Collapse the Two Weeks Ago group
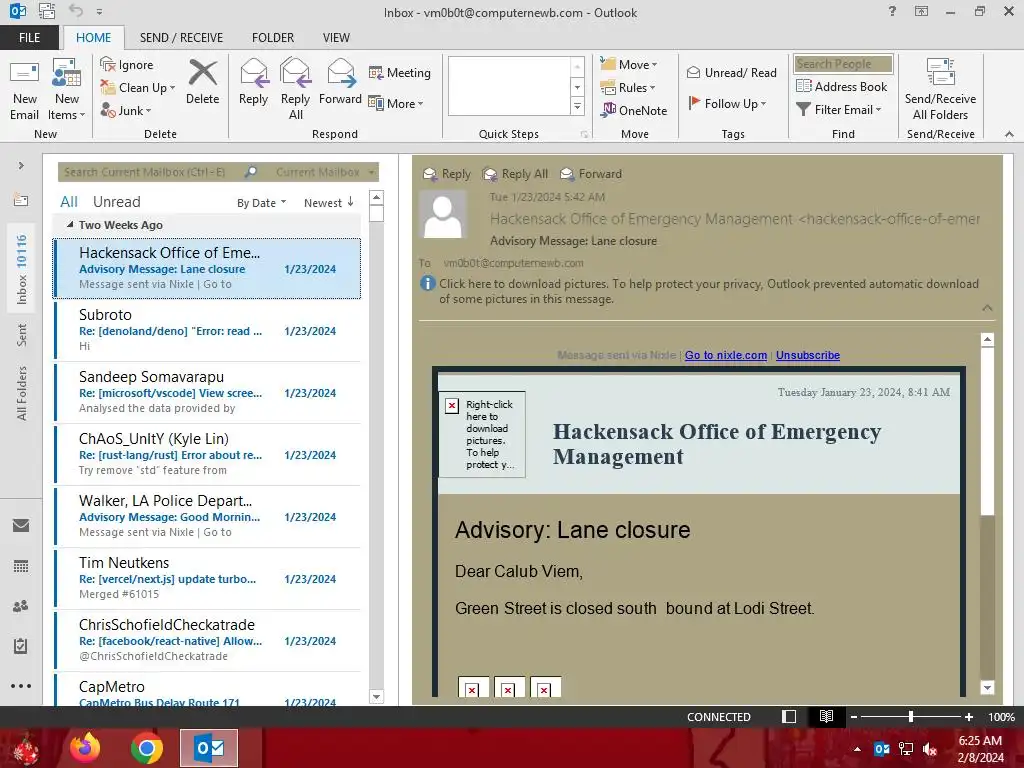 70,225
